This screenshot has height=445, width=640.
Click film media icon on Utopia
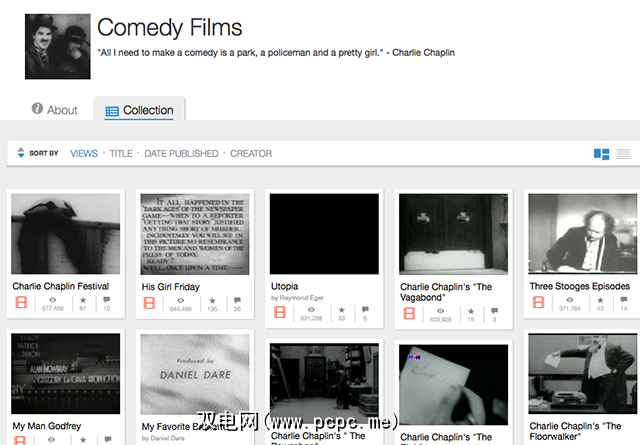pyautogui.click(x=280, y=312)
